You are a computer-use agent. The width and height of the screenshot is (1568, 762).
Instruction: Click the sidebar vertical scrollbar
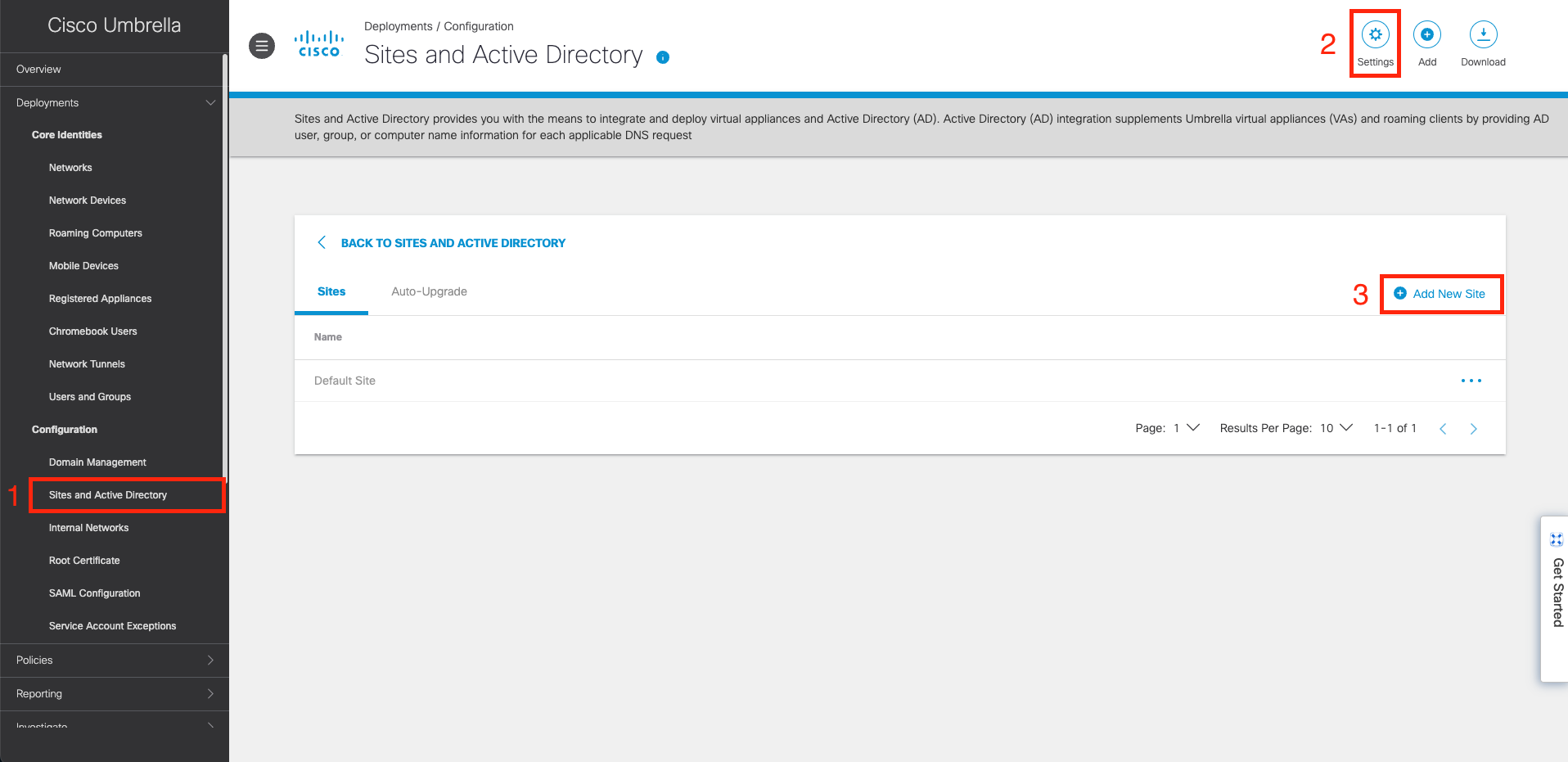[225, 270]
